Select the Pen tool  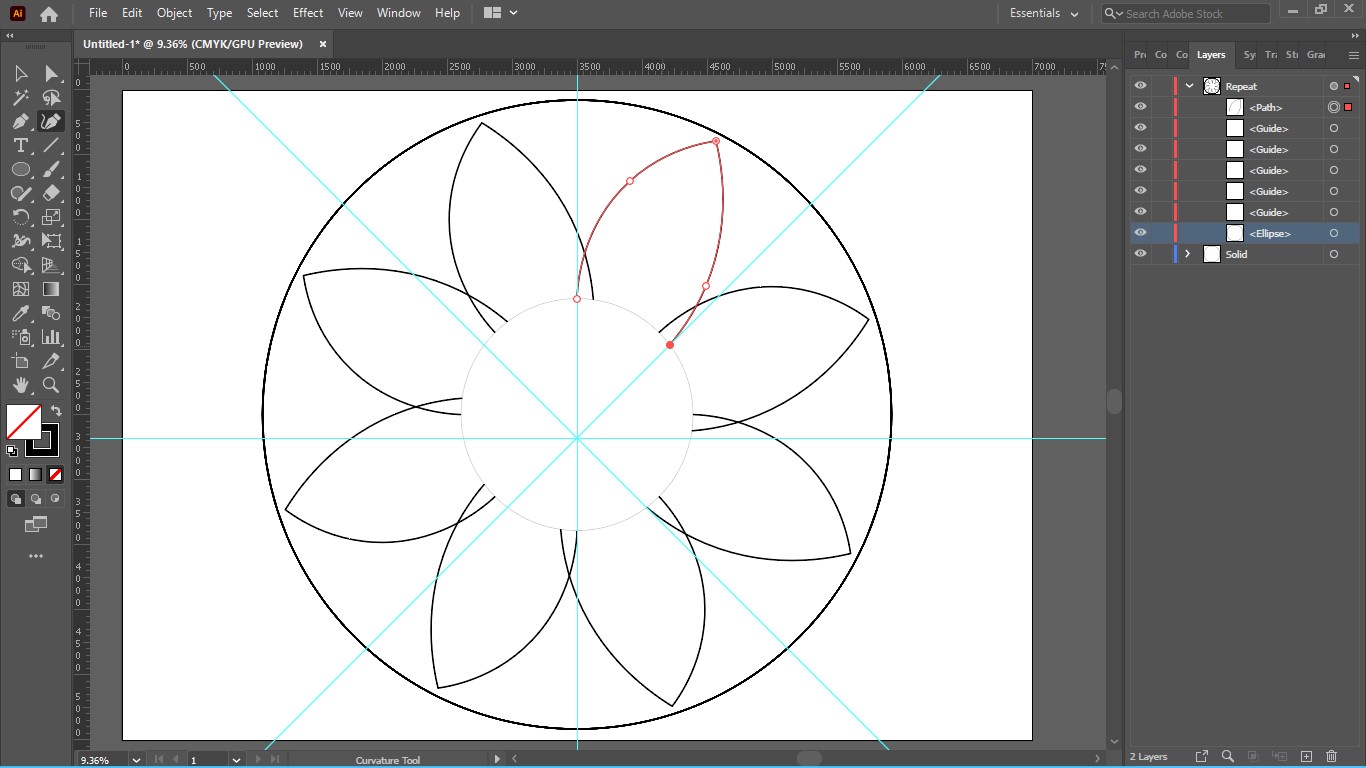pyautogui.click(x=21, y=122)
